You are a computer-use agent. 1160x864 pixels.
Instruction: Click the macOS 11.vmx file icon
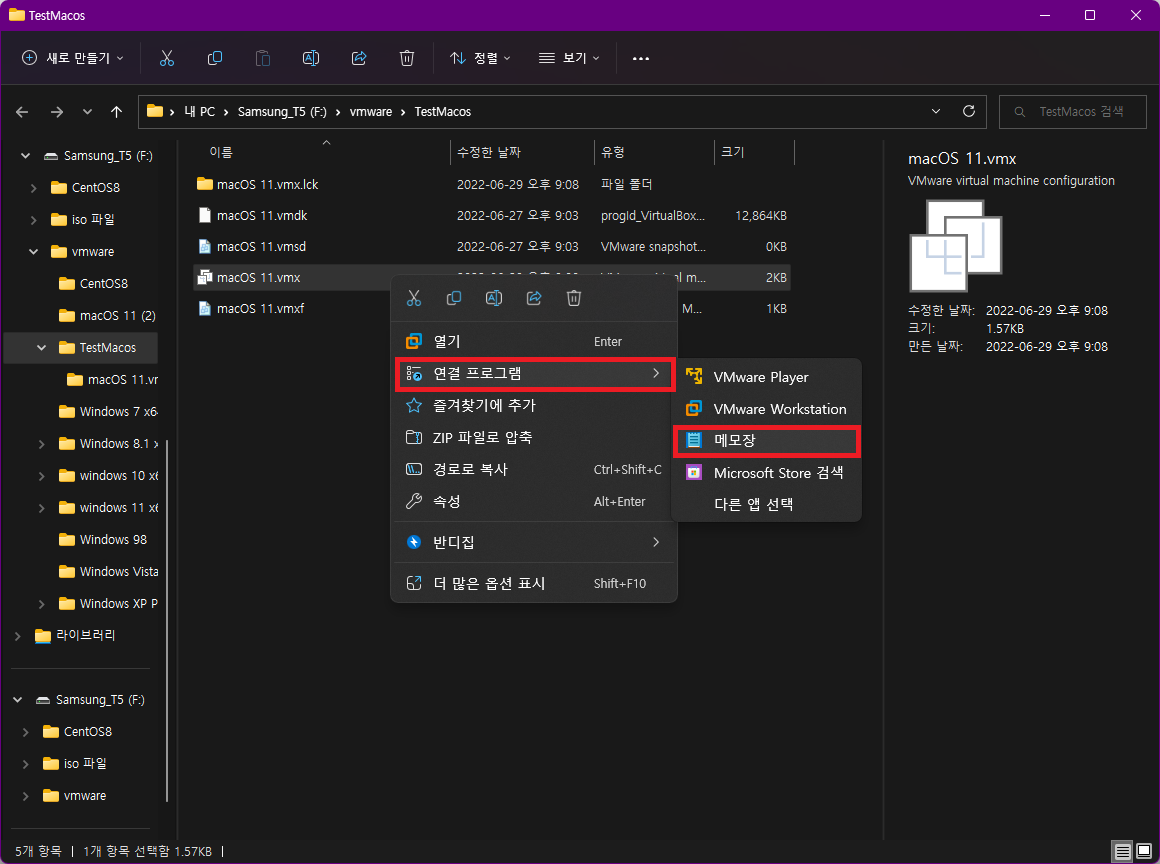point(205,277)
